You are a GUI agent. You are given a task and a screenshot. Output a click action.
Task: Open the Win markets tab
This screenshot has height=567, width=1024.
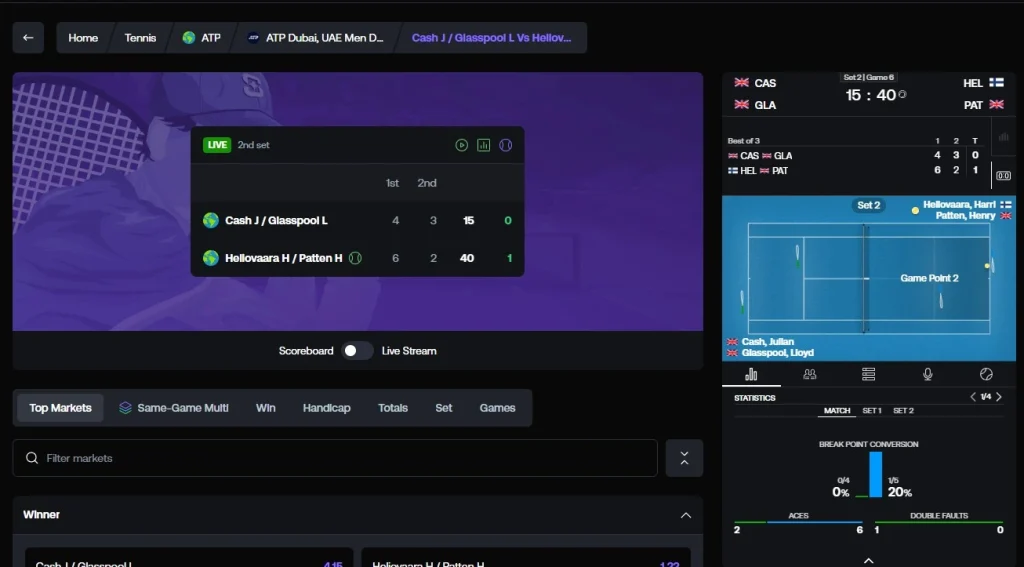(265, 408)
